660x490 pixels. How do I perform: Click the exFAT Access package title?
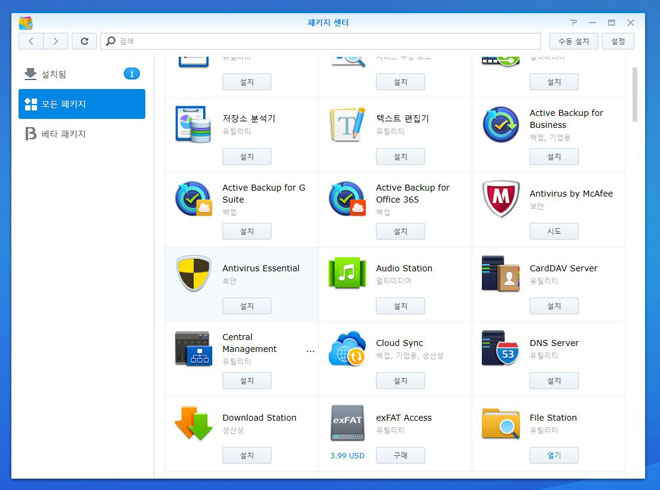[x=404, y=418]
